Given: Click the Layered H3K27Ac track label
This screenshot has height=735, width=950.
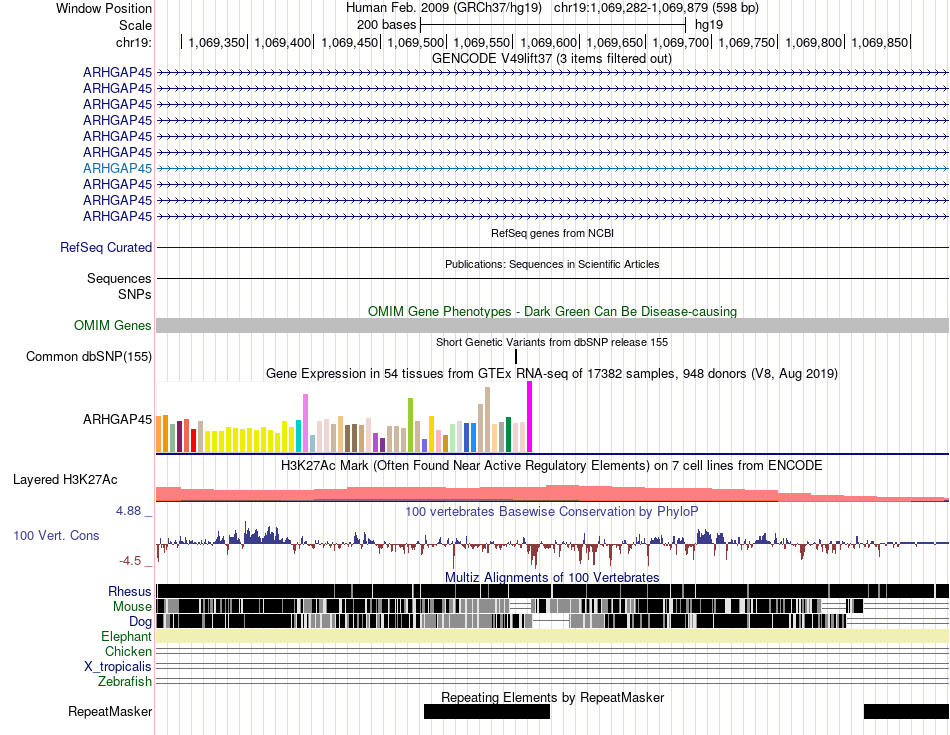Looking at the screenshot, I should [65, 479].
